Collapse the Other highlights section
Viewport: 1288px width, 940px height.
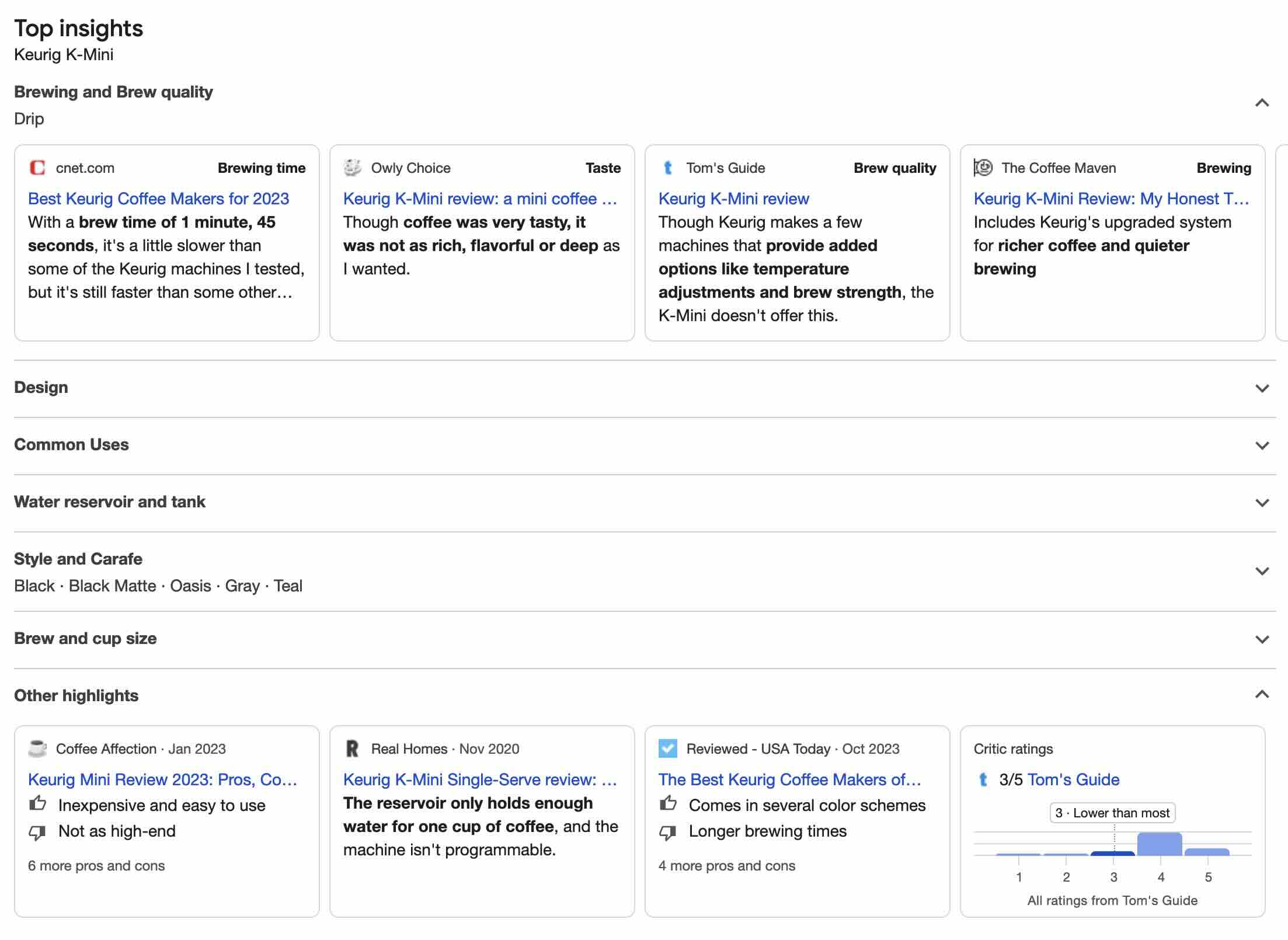[1262, 694]
